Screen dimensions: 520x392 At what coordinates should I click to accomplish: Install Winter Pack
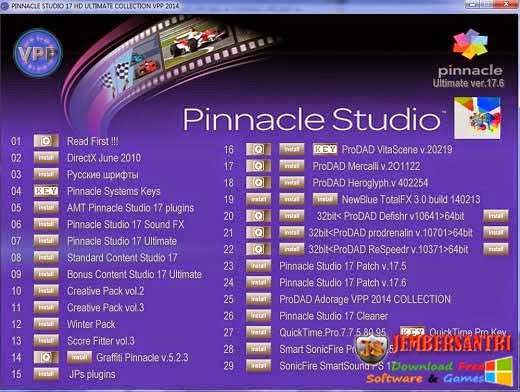46,324
